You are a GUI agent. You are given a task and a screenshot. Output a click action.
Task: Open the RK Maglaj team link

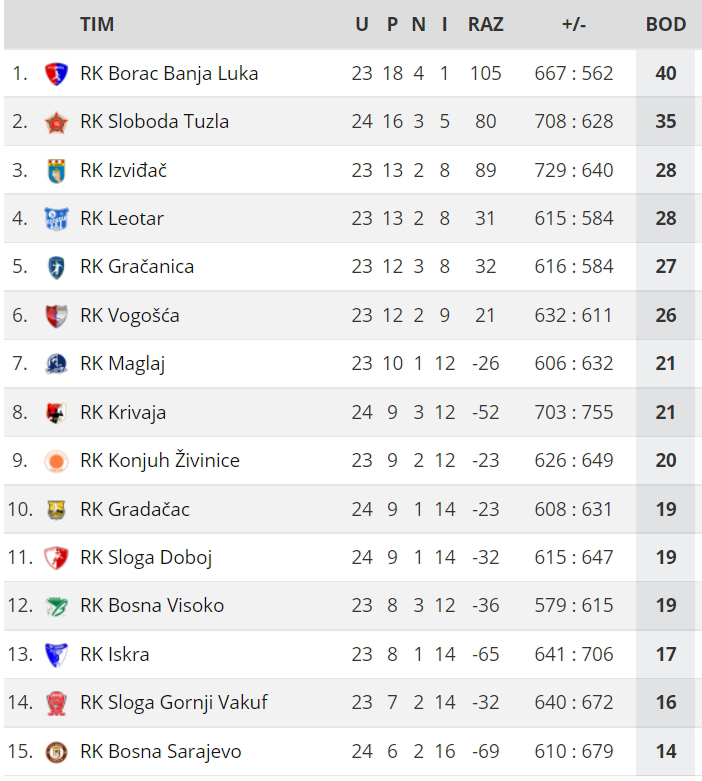pos(122,364)
